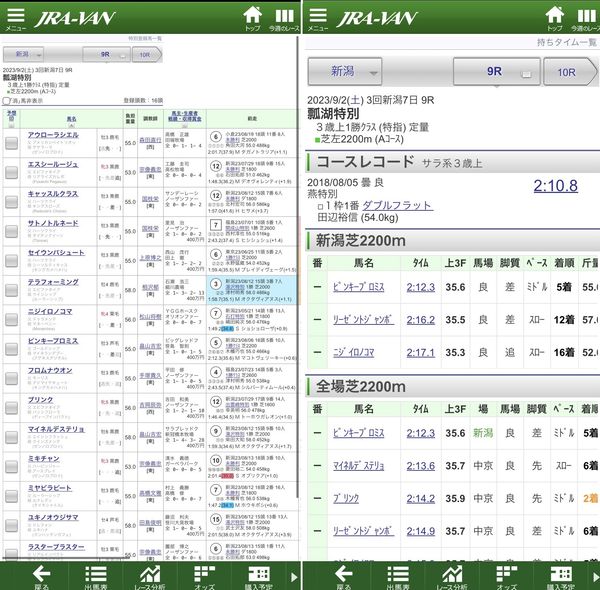Open time 2:12.3 in 新潟芝2200m table
The width and height of the screenshot is (600, 590).
pyautogui.click(x=421, y=287)
